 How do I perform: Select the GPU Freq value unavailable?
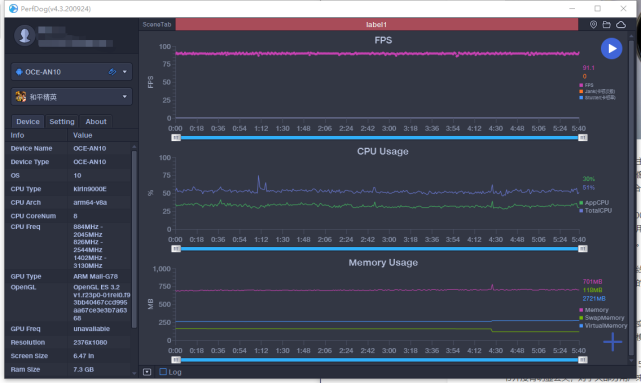[92, 329]
